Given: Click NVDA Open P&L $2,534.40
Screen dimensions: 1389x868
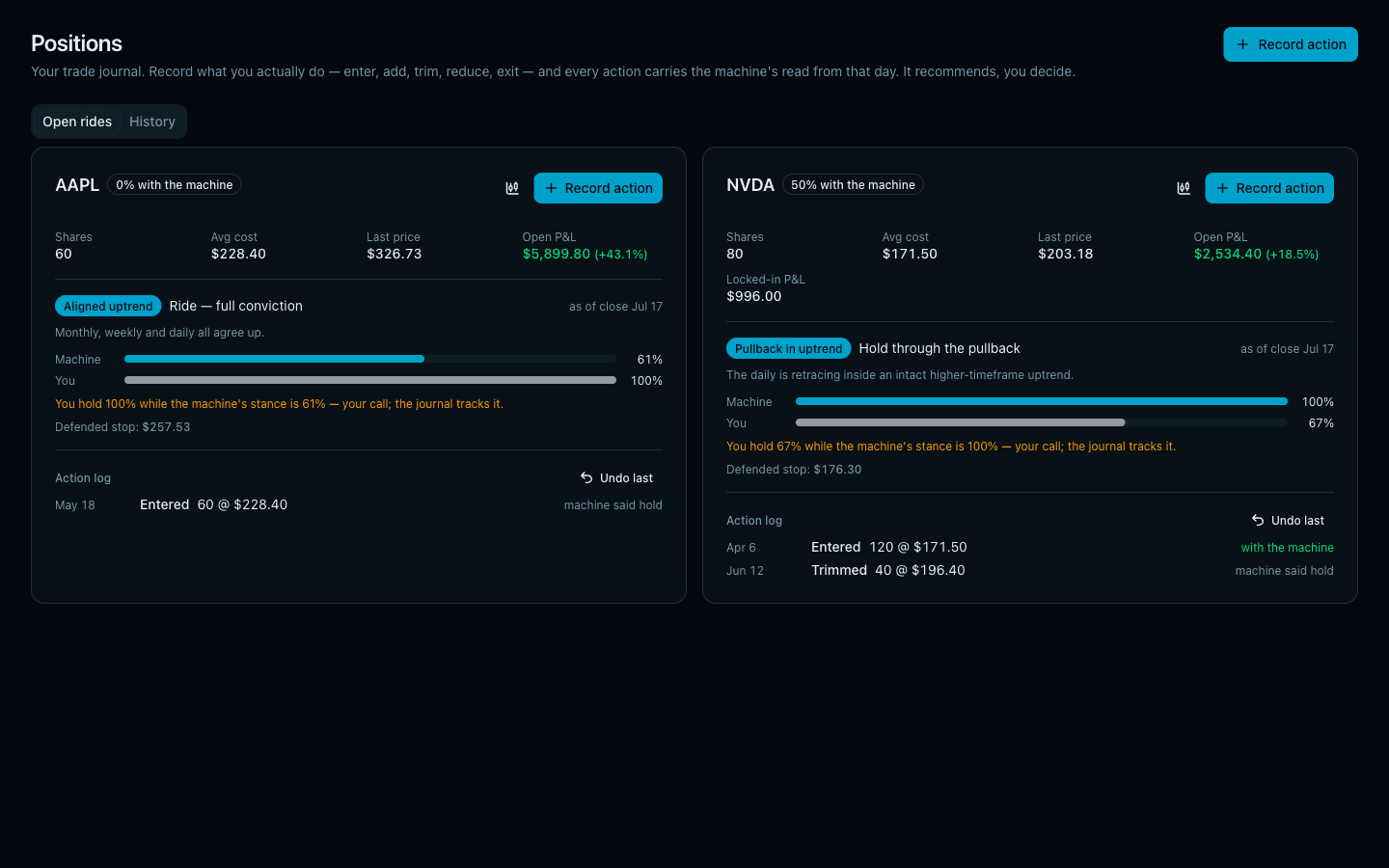Looking at the screenshot, I should (x=1256, y=254).
